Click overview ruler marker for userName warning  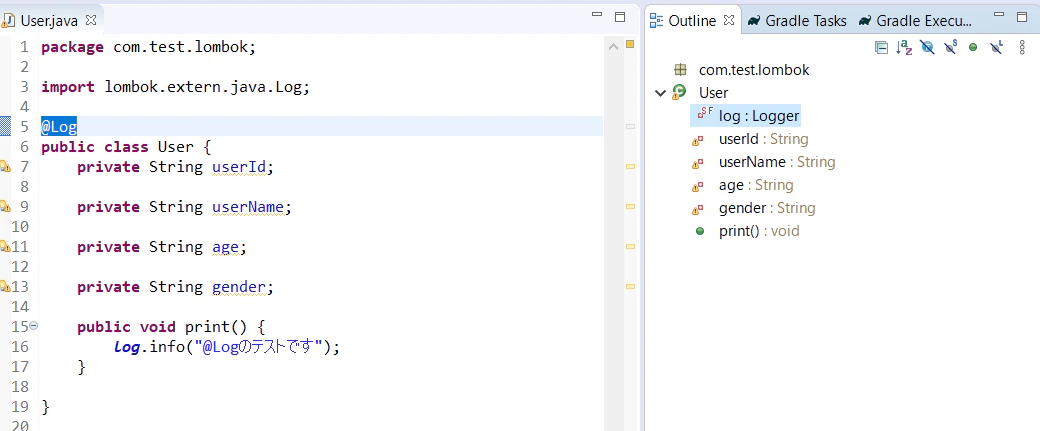tap(631, 206)
